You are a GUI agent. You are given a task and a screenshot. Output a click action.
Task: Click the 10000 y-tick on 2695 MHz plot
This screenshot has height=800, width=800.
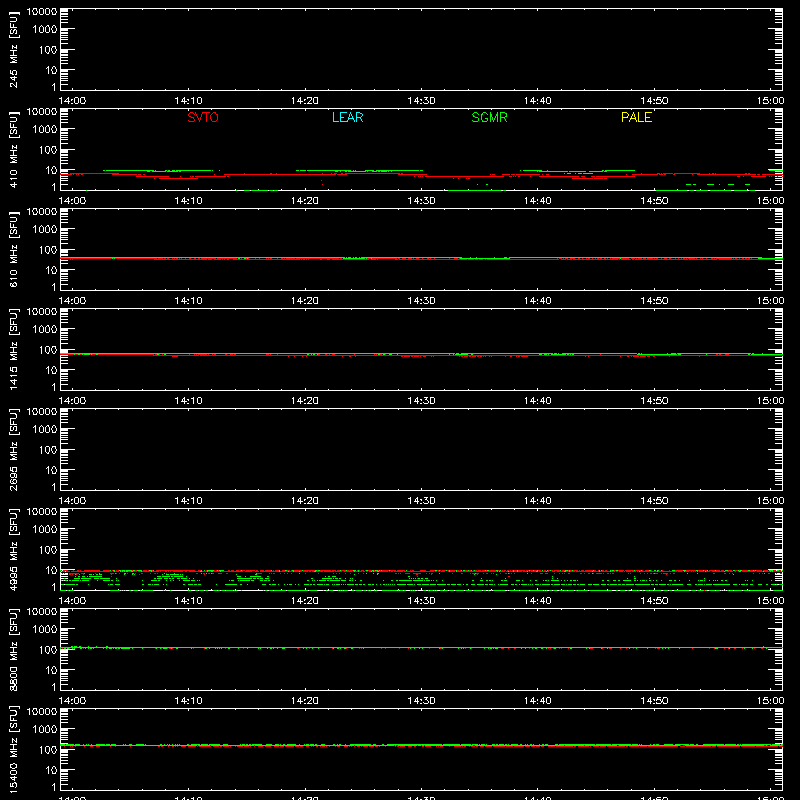[x=42, y=412]
